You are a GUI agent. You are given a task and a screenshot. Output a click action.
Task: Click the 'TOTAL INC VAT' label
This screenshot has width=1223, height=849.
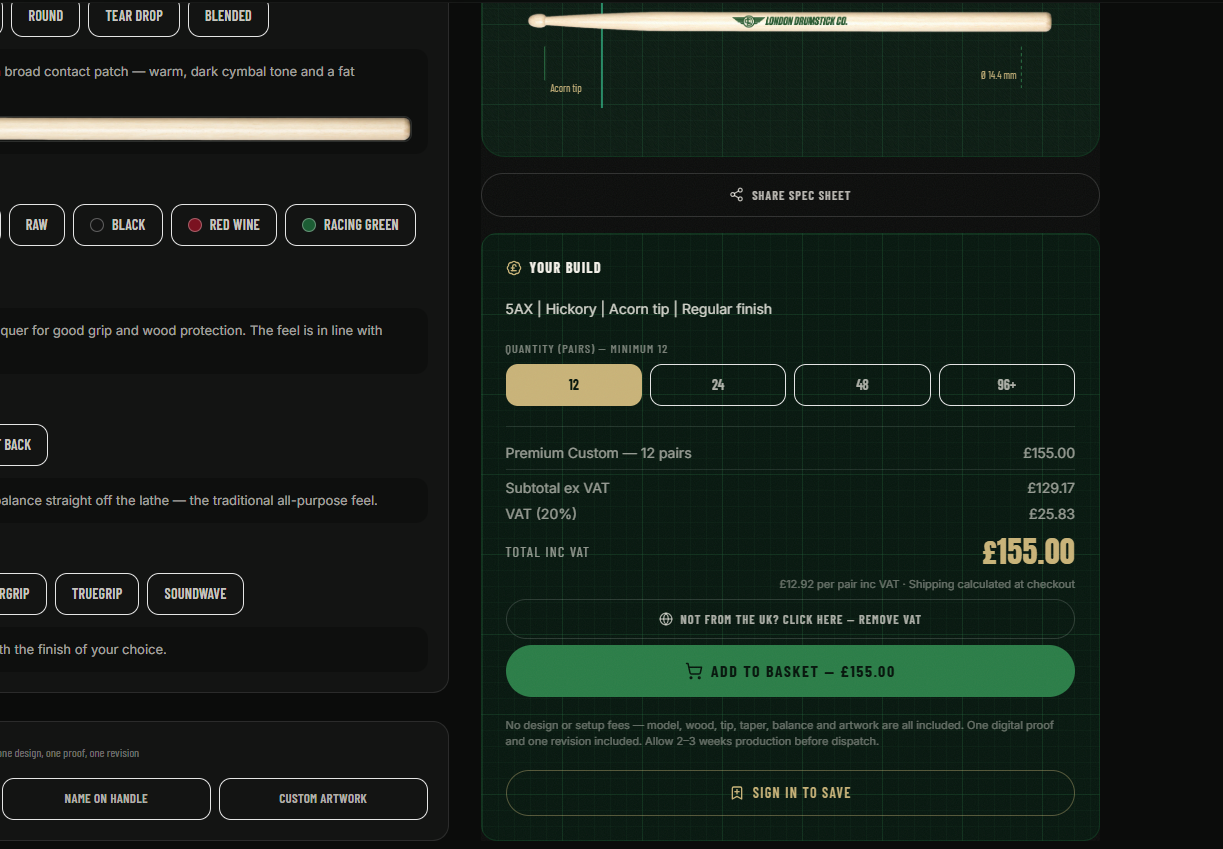point(547,552)
